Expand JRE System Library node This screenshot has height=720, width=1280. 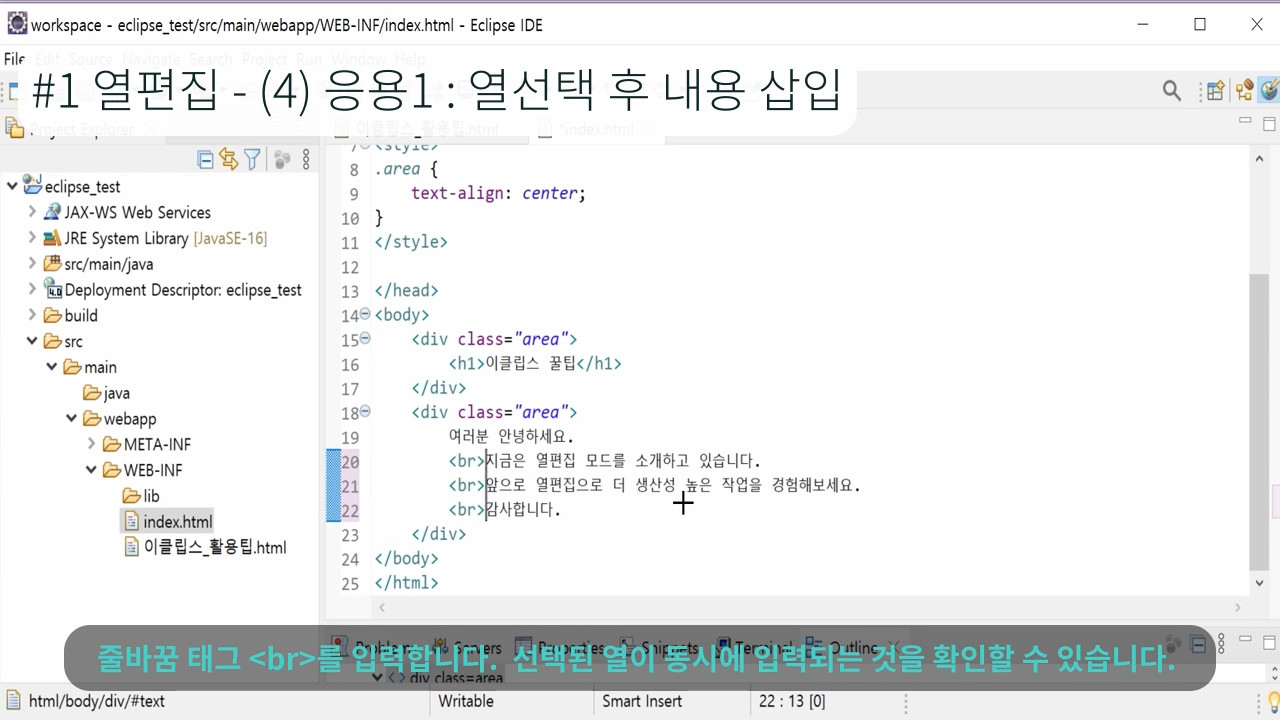32,238
